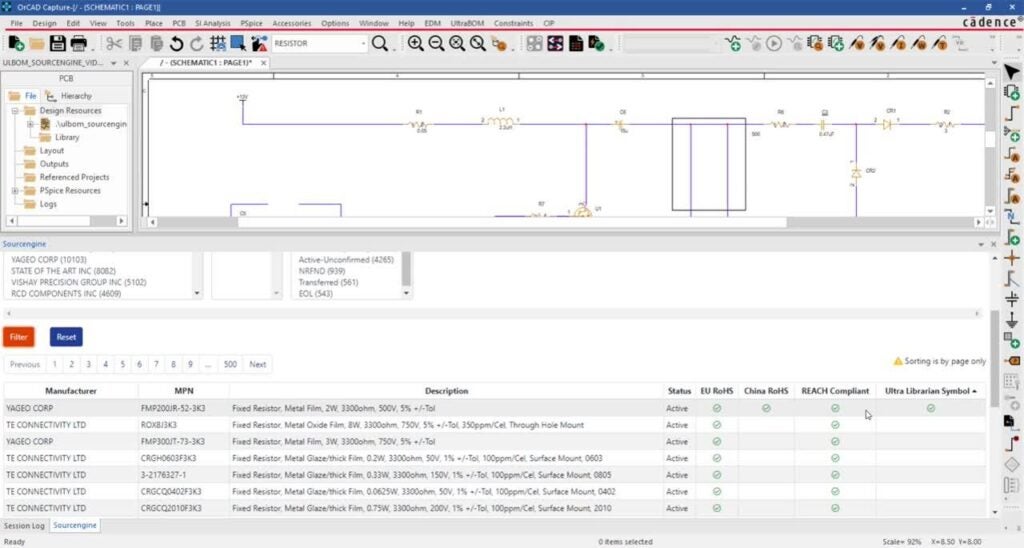Run PSpice simulation with play icon
Image resolution: width=1024 pixels, height=548 pixels.
(x=774, y=44)
